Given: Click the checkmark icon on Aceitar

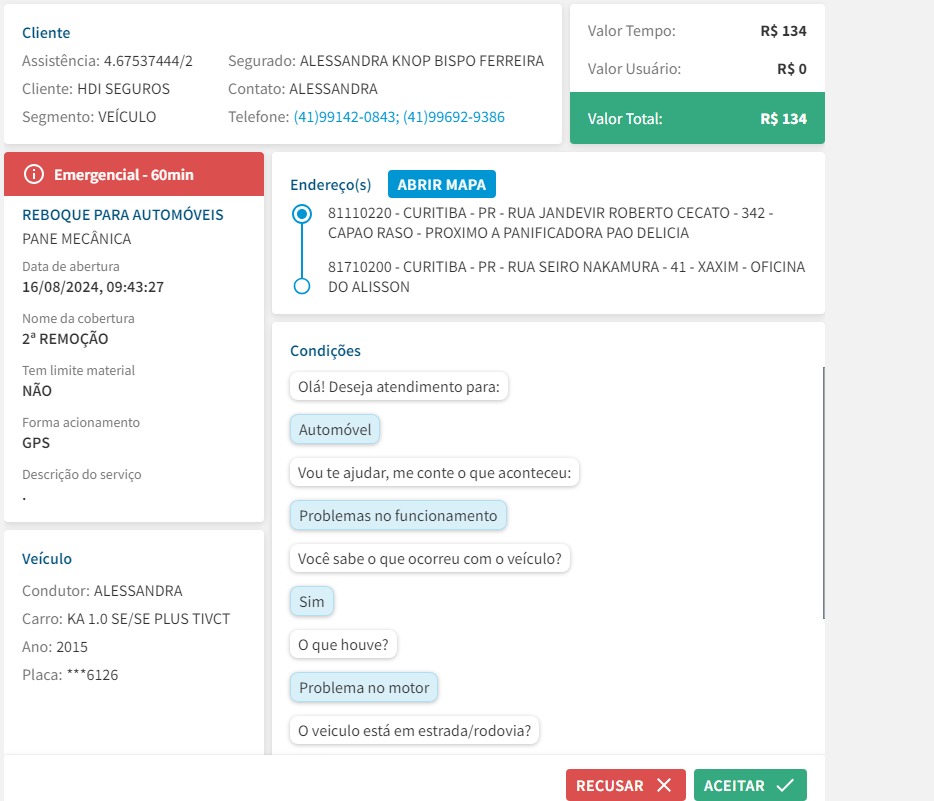Looking at the screenshot, I should (785, 786).
